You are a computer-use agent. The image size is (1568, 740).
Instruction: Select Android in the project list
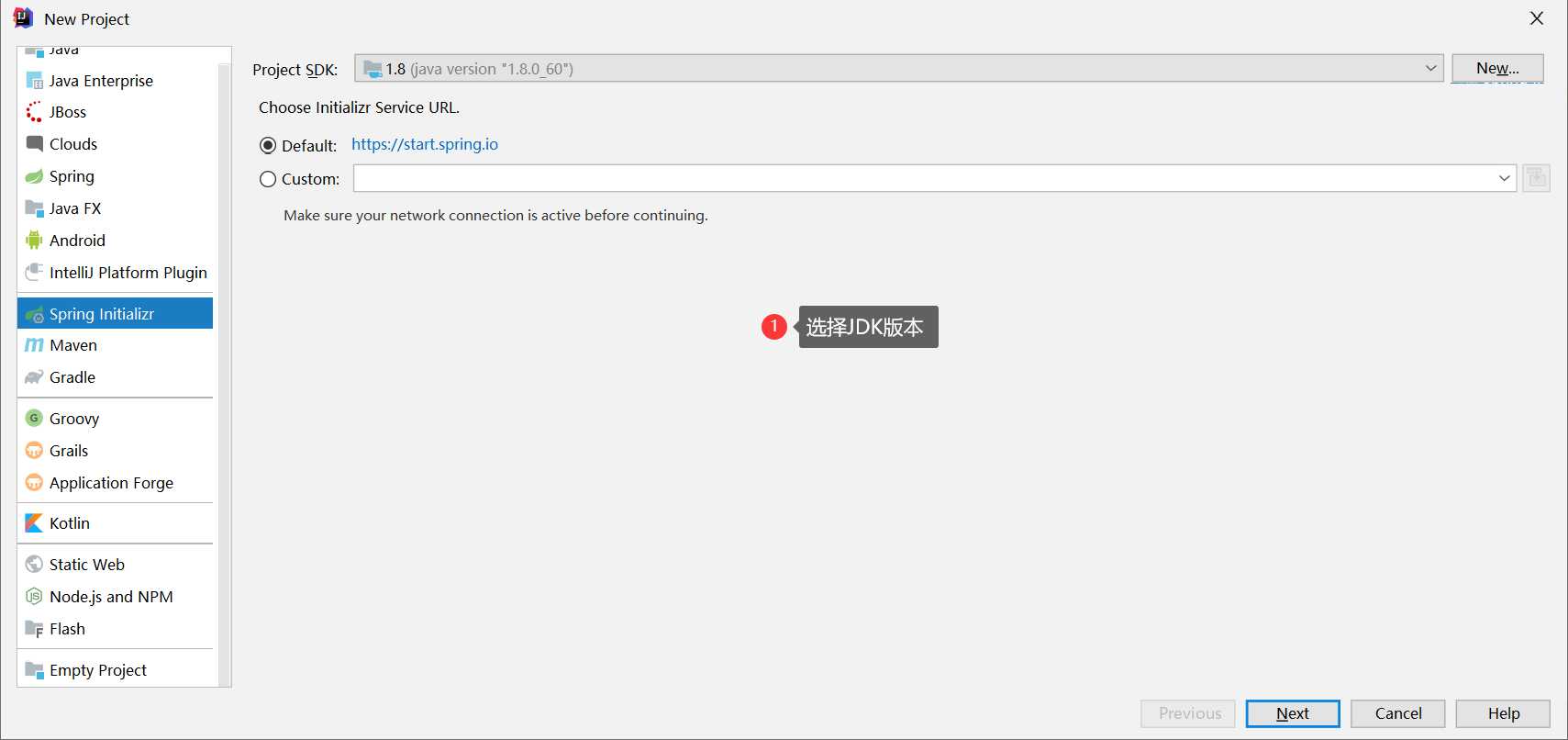coord(115,241)
